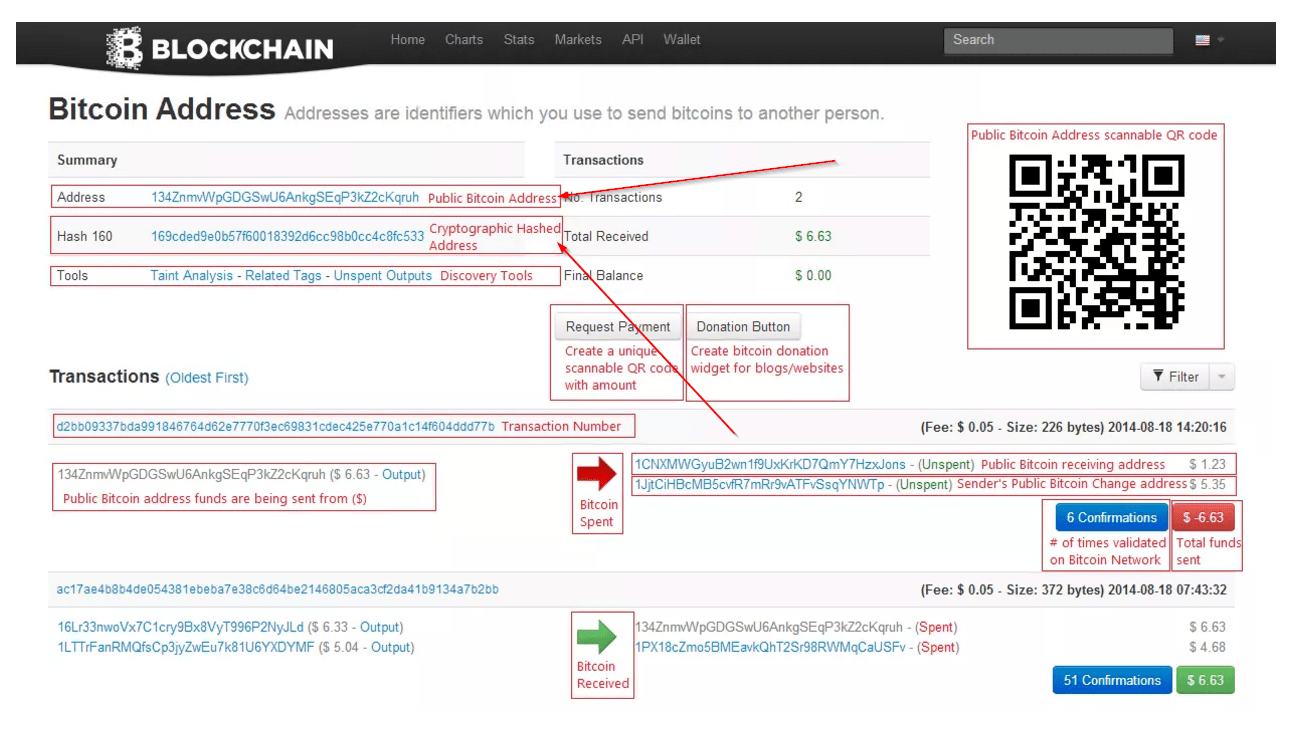Open the language selector caret
Image resolution: width=1301 pixels, height=749 pixels.
click(x=1219, y=40)
